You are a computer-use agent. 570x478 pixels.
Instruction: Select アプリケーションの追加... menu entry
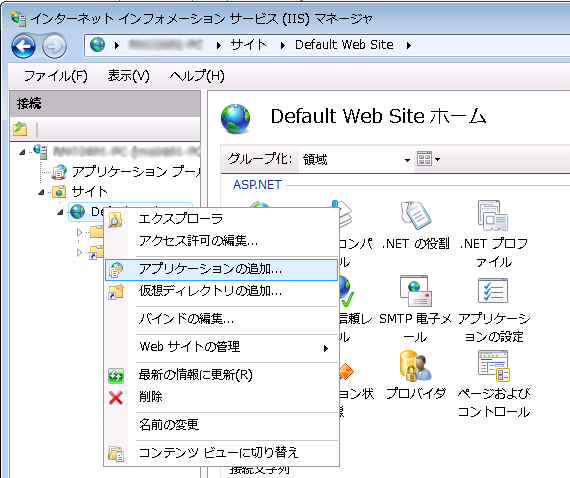[x=221, y=270]
